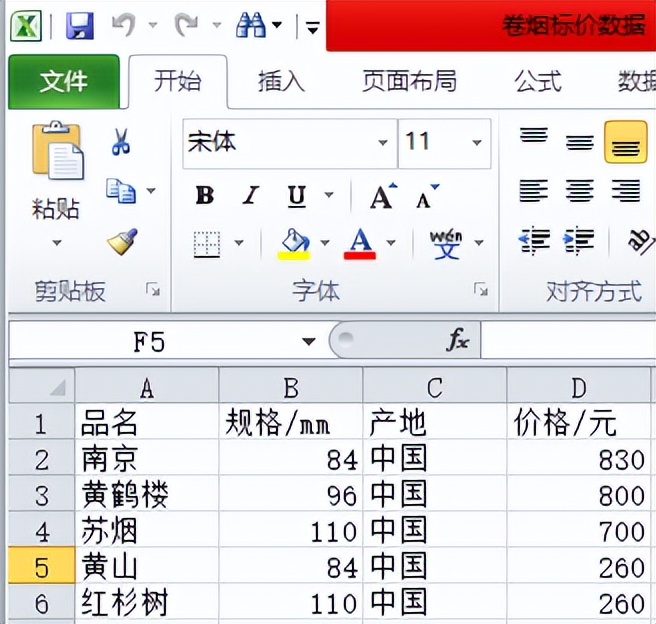656x624 pixels.
Task: Increase indent icon
Action: (x=579, y=240)
